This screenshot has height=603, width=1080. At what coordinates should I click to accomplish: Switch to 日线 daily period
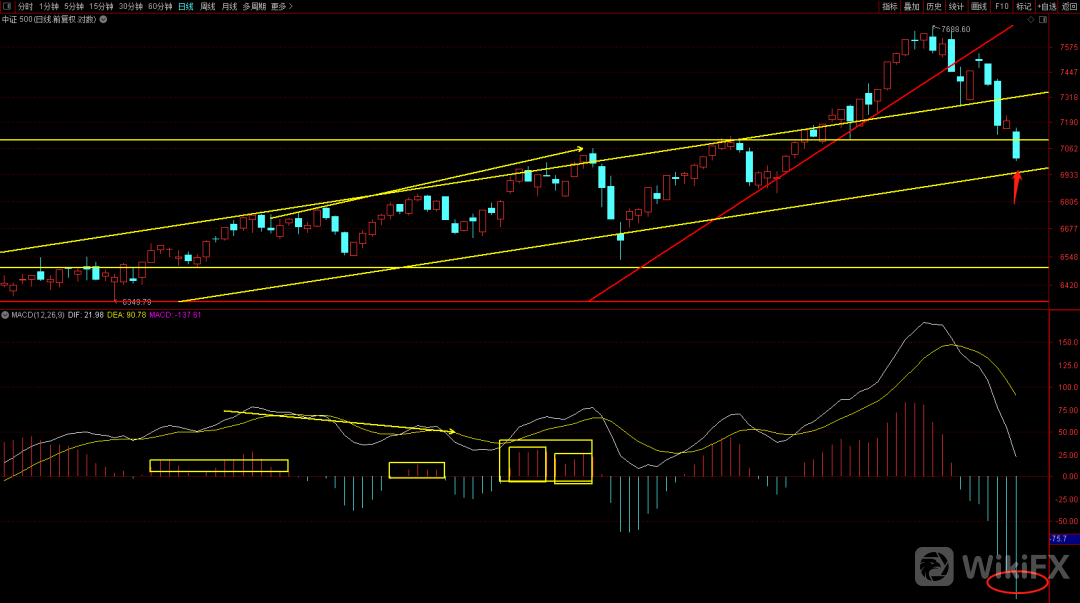tap(185, 6)
